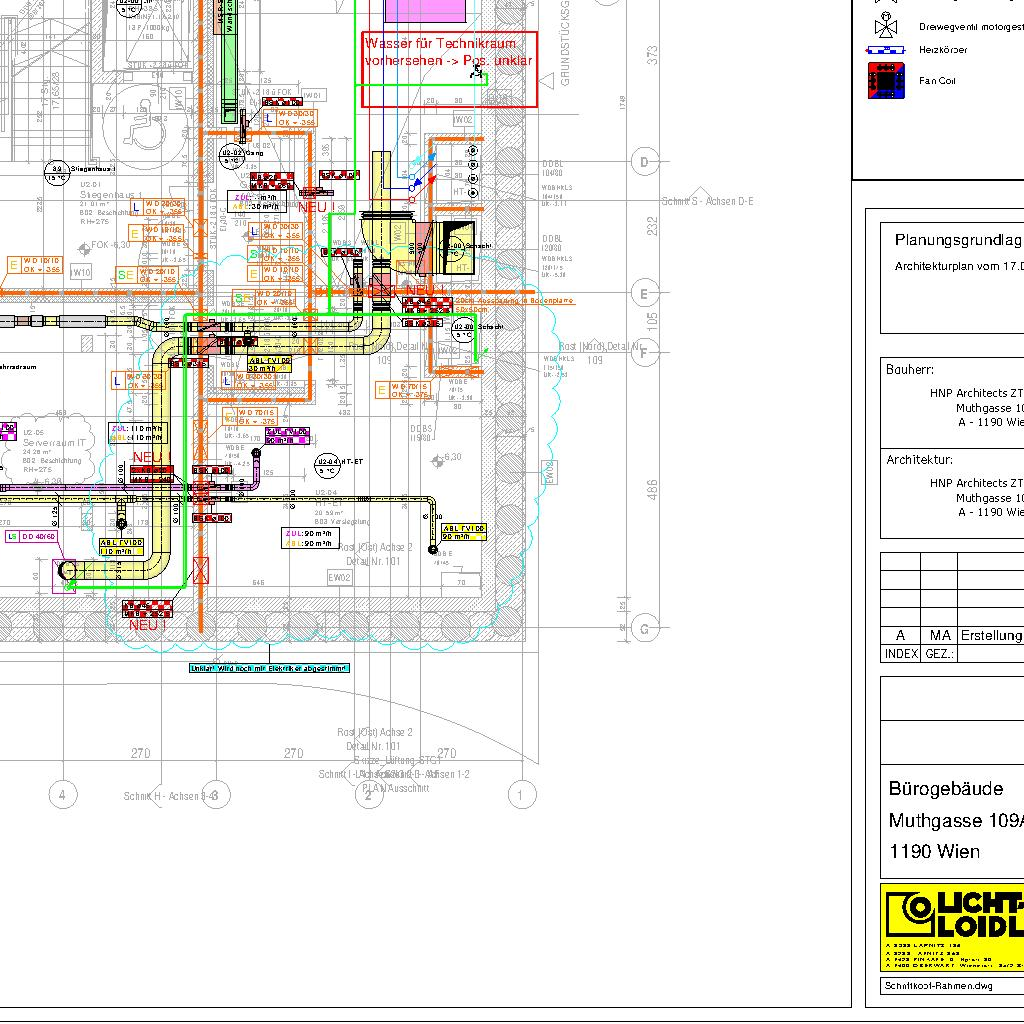Click the U2-04 HT-ET room temperature circle
The width and height of the screenshot is (1024, 1024).
coord(327,466)
